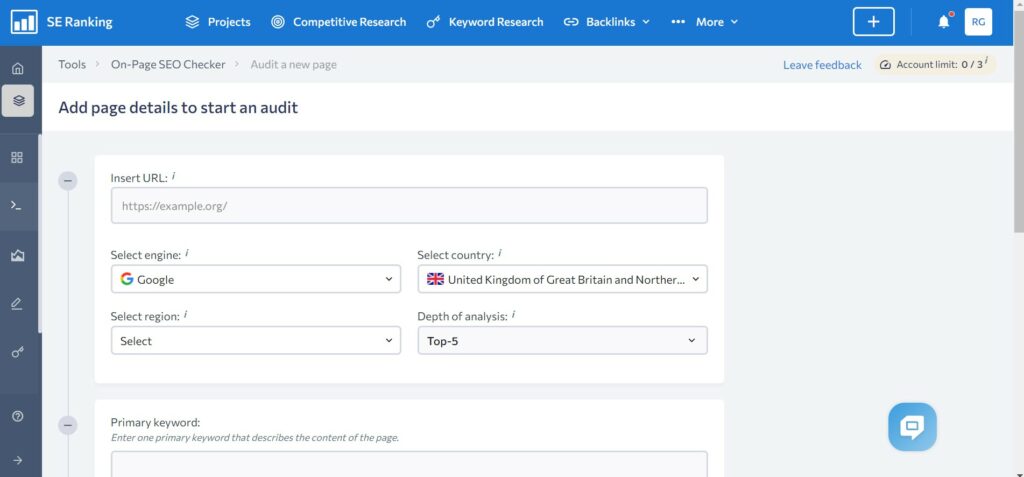Open the Select country dropdown
The image size is (1024, 477).
click(x=562, y=279)
